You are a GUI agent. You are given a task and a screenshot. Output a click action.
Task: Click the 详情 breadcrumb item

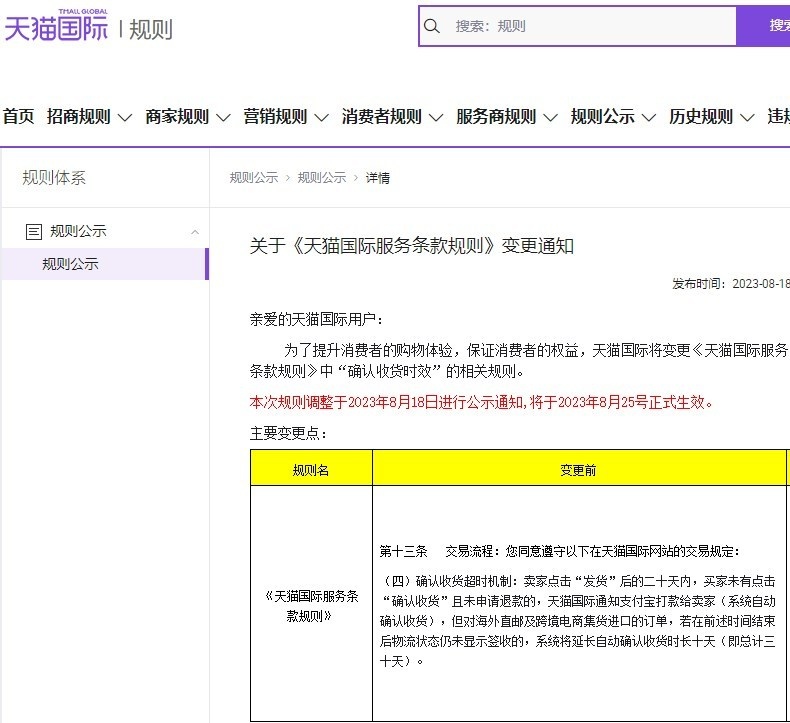(378, 178)
